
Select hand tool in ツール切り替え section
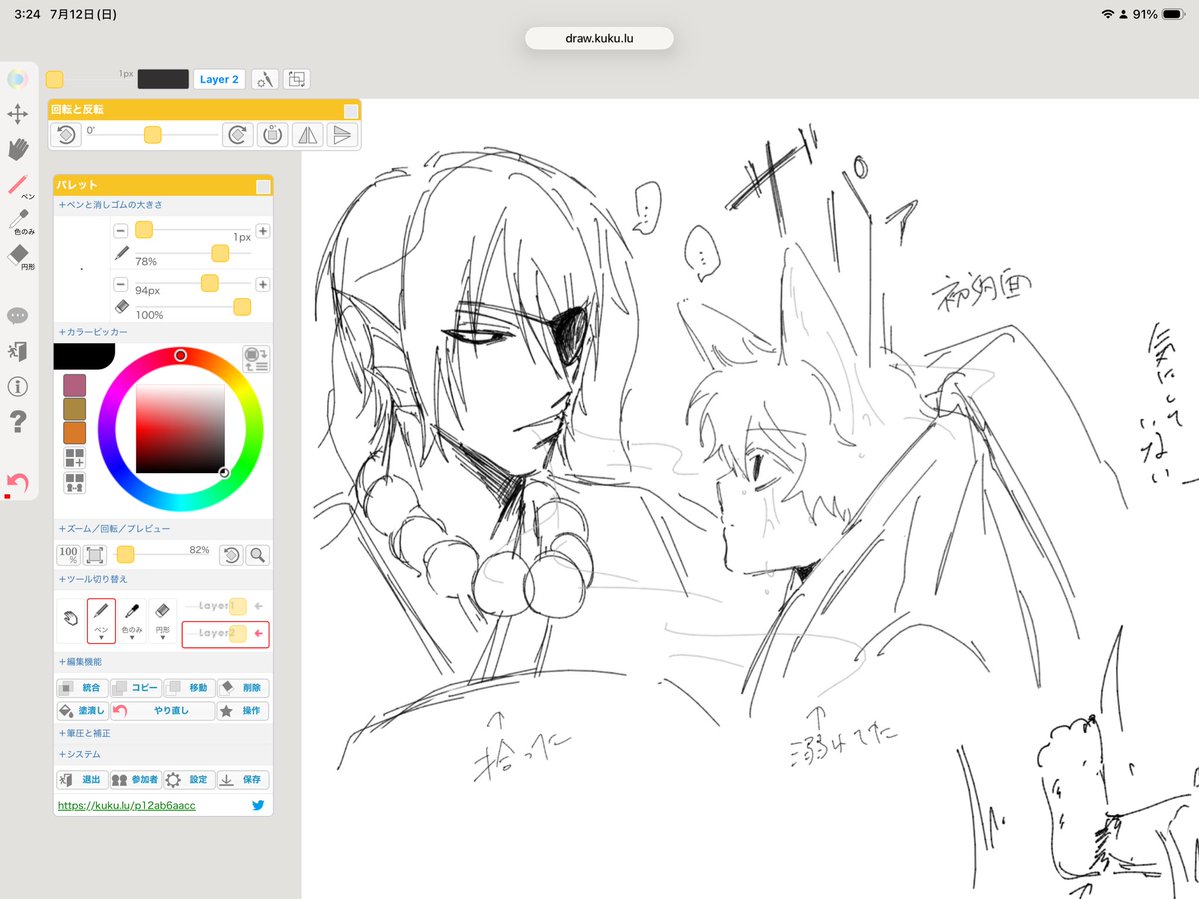pos(71,618)
